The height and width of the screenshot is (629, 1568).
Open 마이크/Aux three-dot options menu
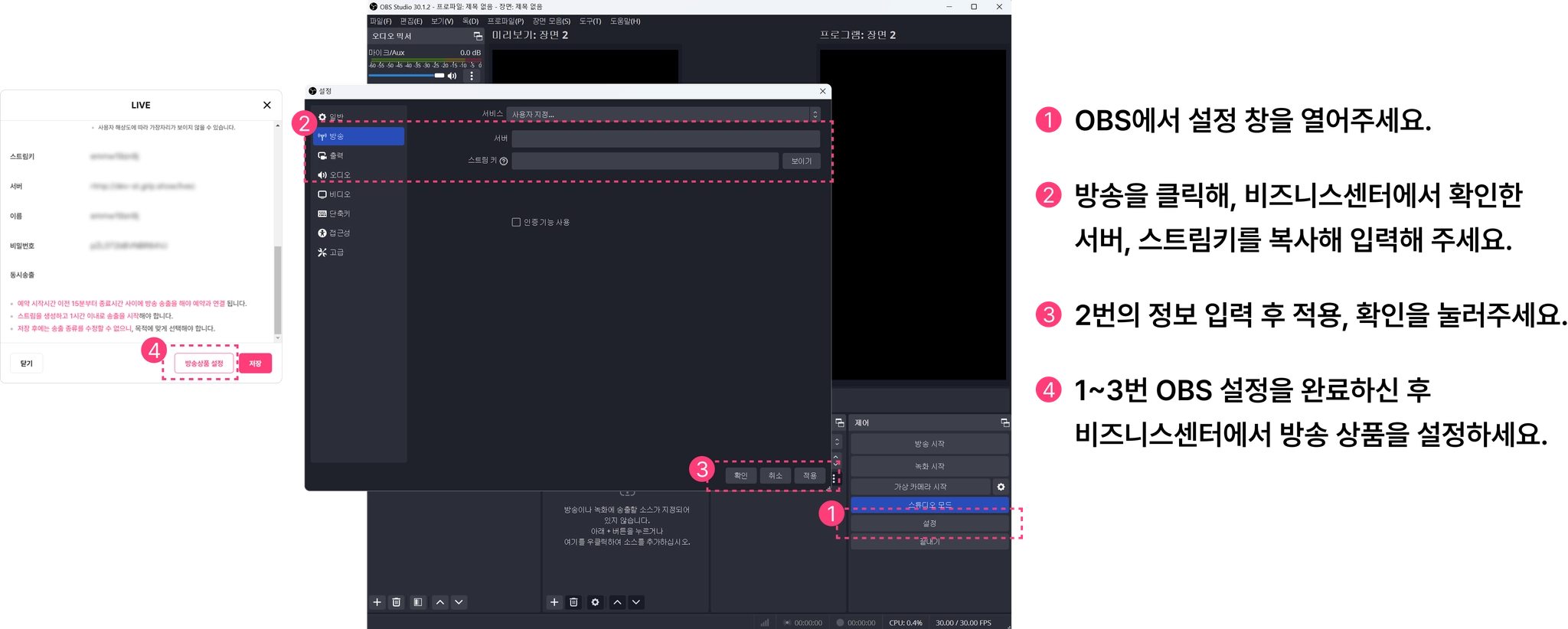pyautogui.click(x=472, y=76)
